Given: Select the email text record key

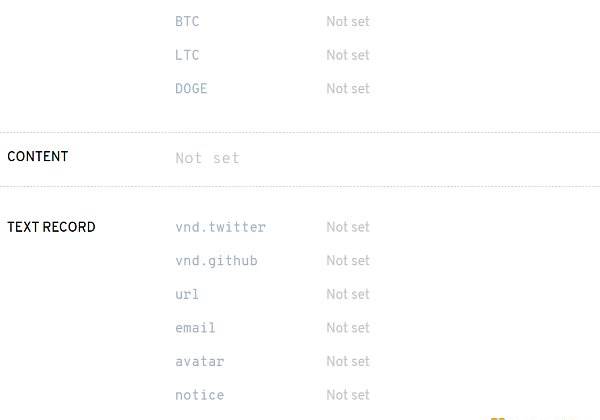Looking at the screenshot, I should coord(196,328).
